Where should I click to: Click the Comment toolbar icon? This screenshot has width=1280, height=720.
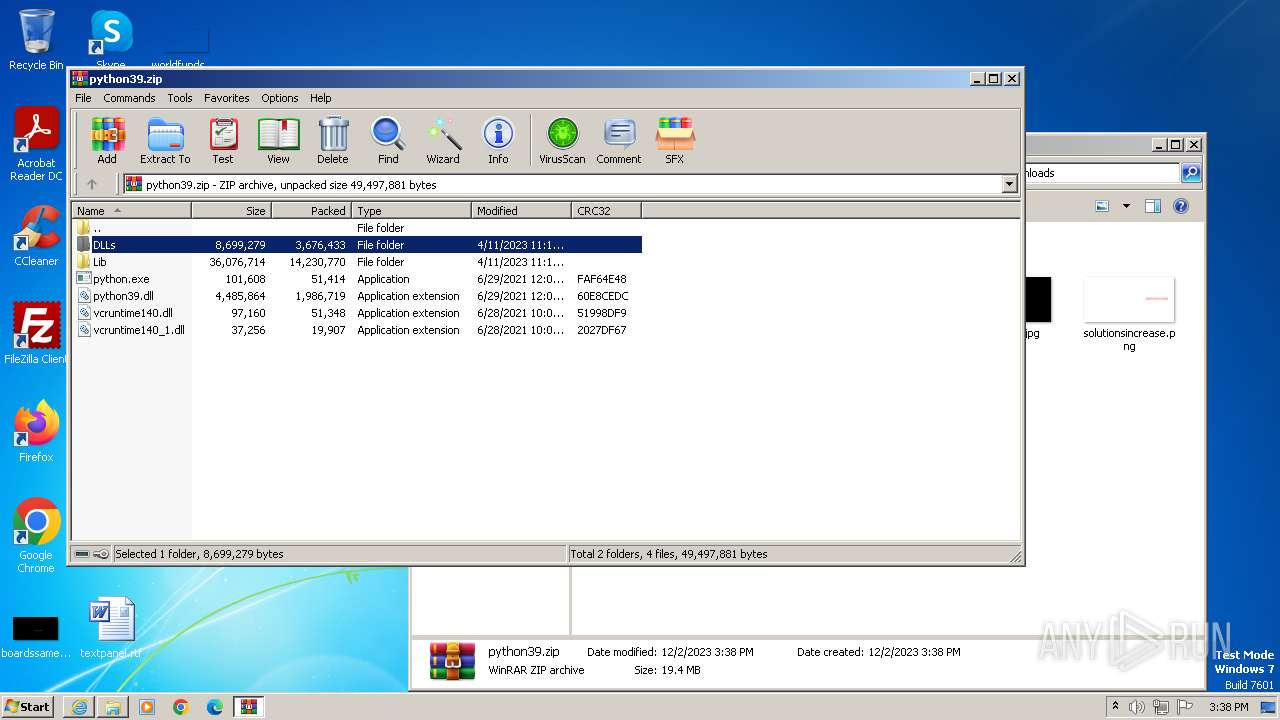(619, 141)
